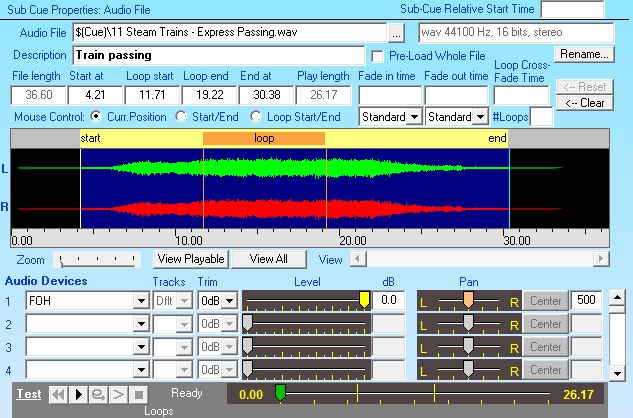Click the left channel green waveform
This screenshot has height=418, width=633.
click(289, 168)
